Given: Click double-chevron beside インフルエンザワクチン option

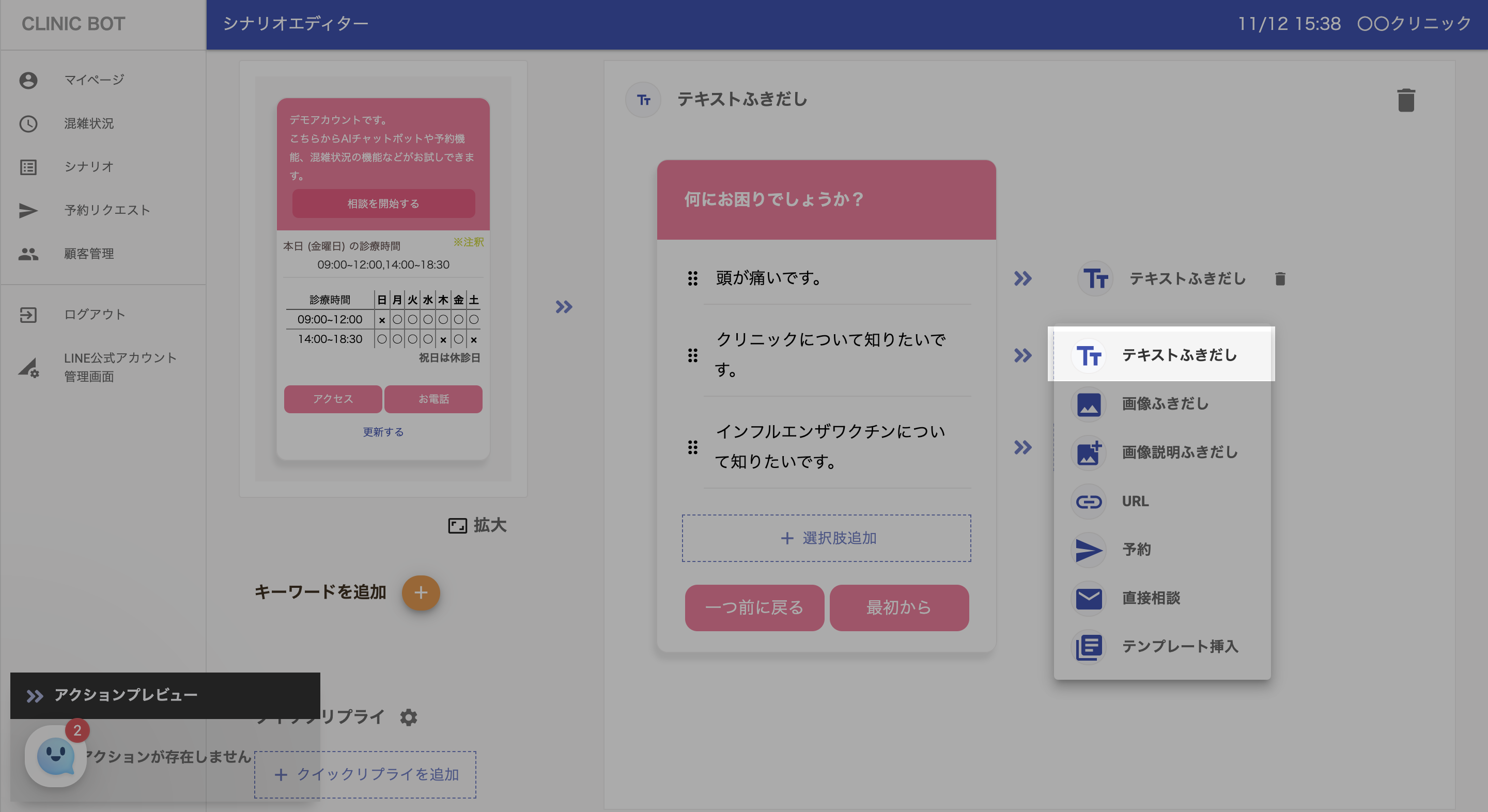Looking at the screenshot, I should tap(1022, 448).
